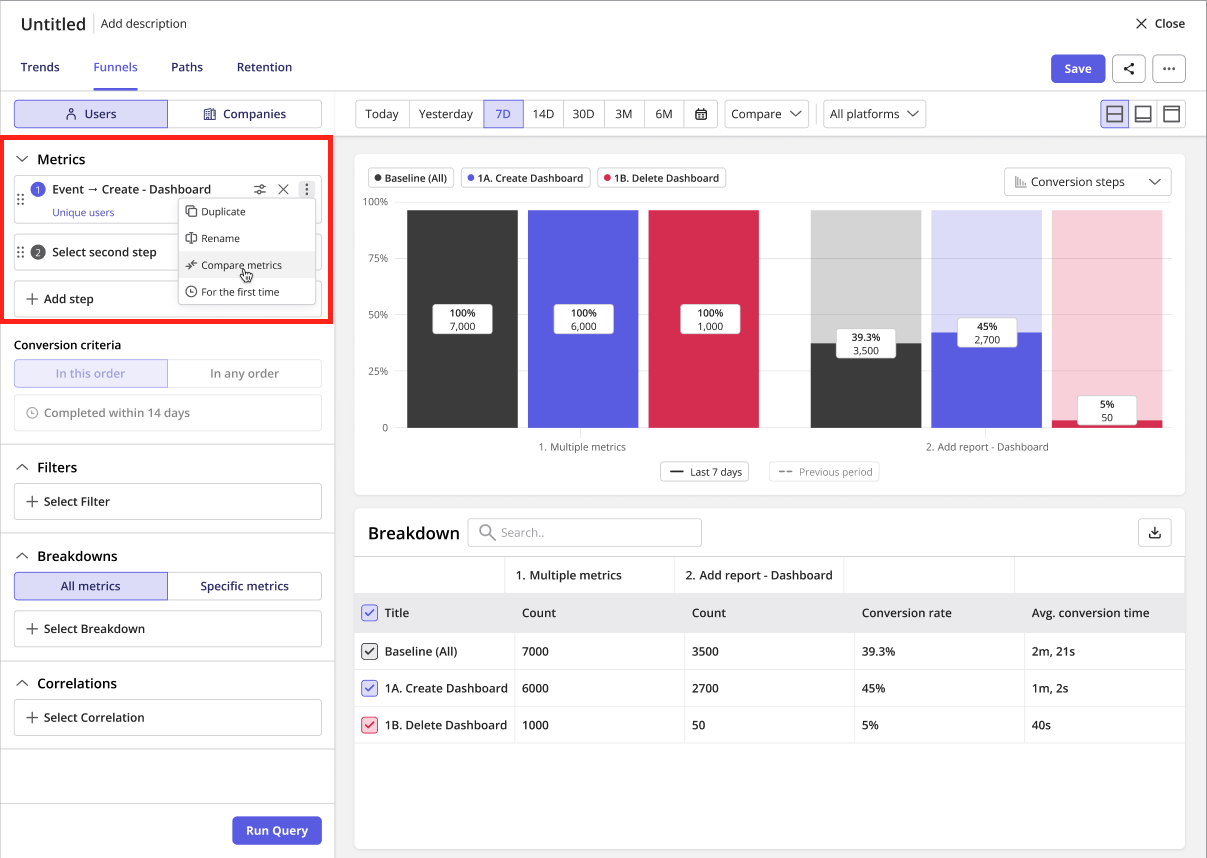The image size is (1207, 858).
Task: Click the Close X icon at top right
Action: (1142, 23)
